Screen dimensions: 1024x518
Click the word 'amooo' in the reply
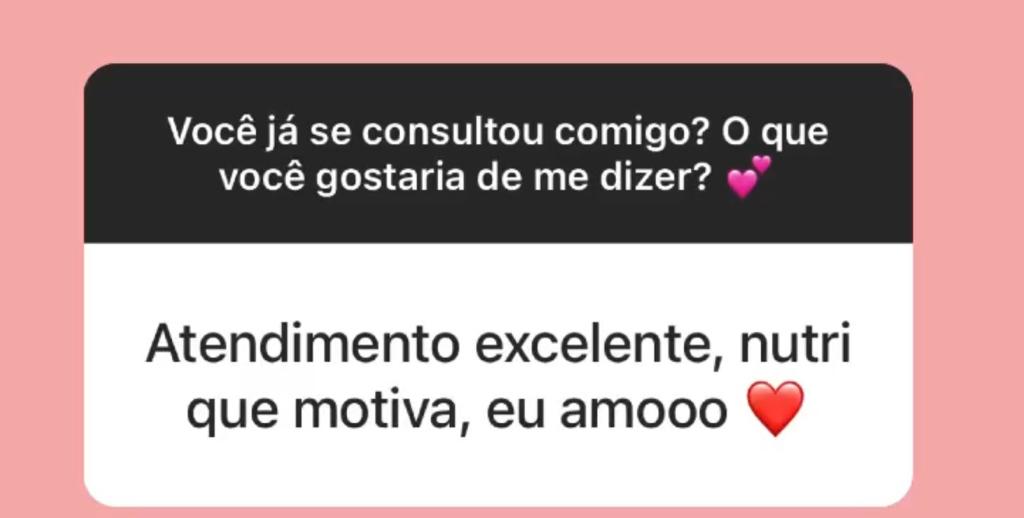pyautogui.click(x=644, y=413)
